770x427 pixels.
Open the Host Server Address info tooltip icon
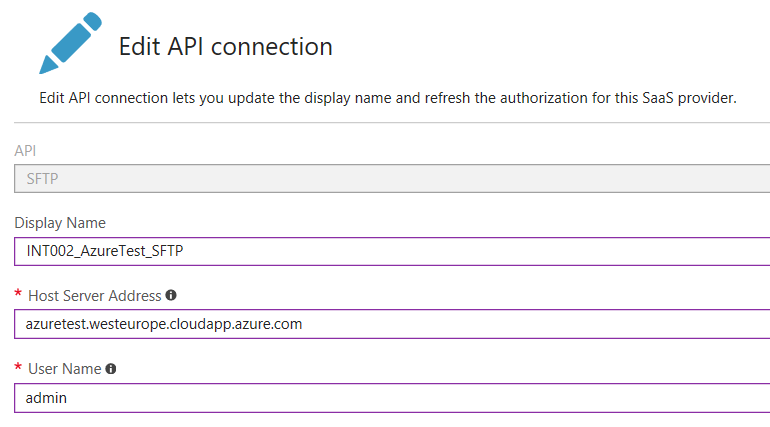pyautogui.click(x=171, y=295)
